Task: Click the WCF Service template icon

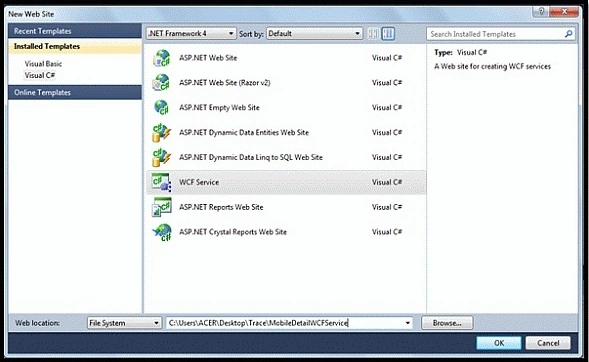Action: click(162, 183)
